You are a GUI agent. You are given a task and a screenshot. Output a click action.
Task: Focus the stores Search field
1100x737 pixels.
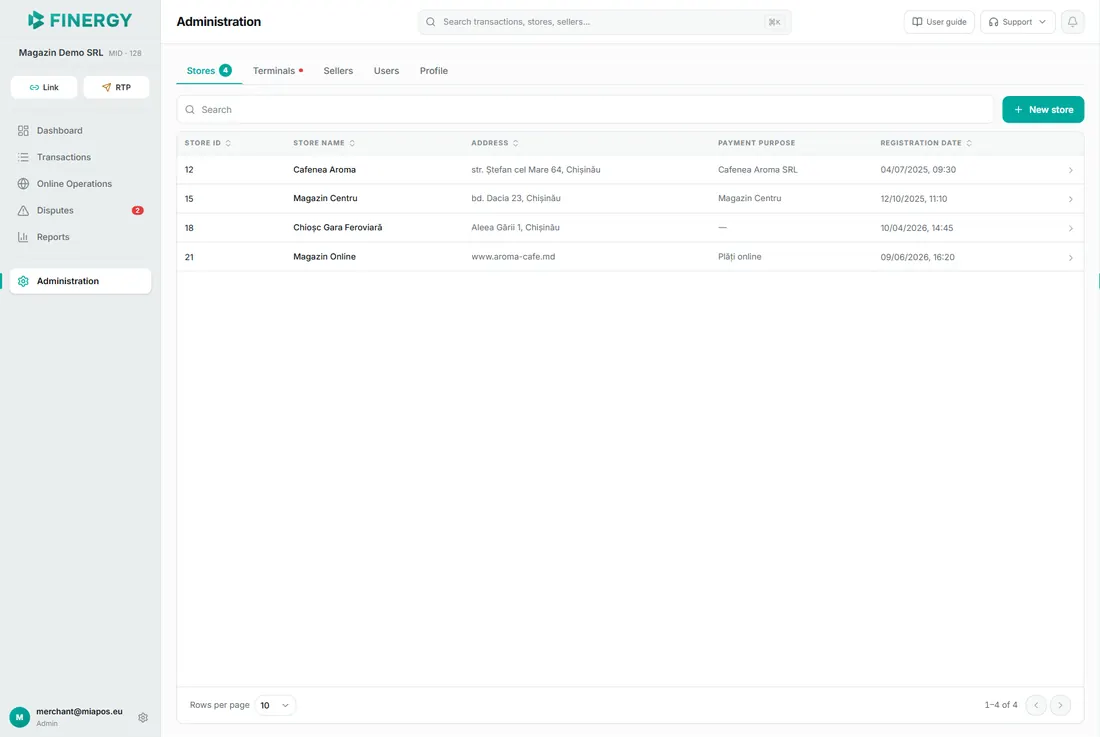pyautogui.click(x=585, y=109)
